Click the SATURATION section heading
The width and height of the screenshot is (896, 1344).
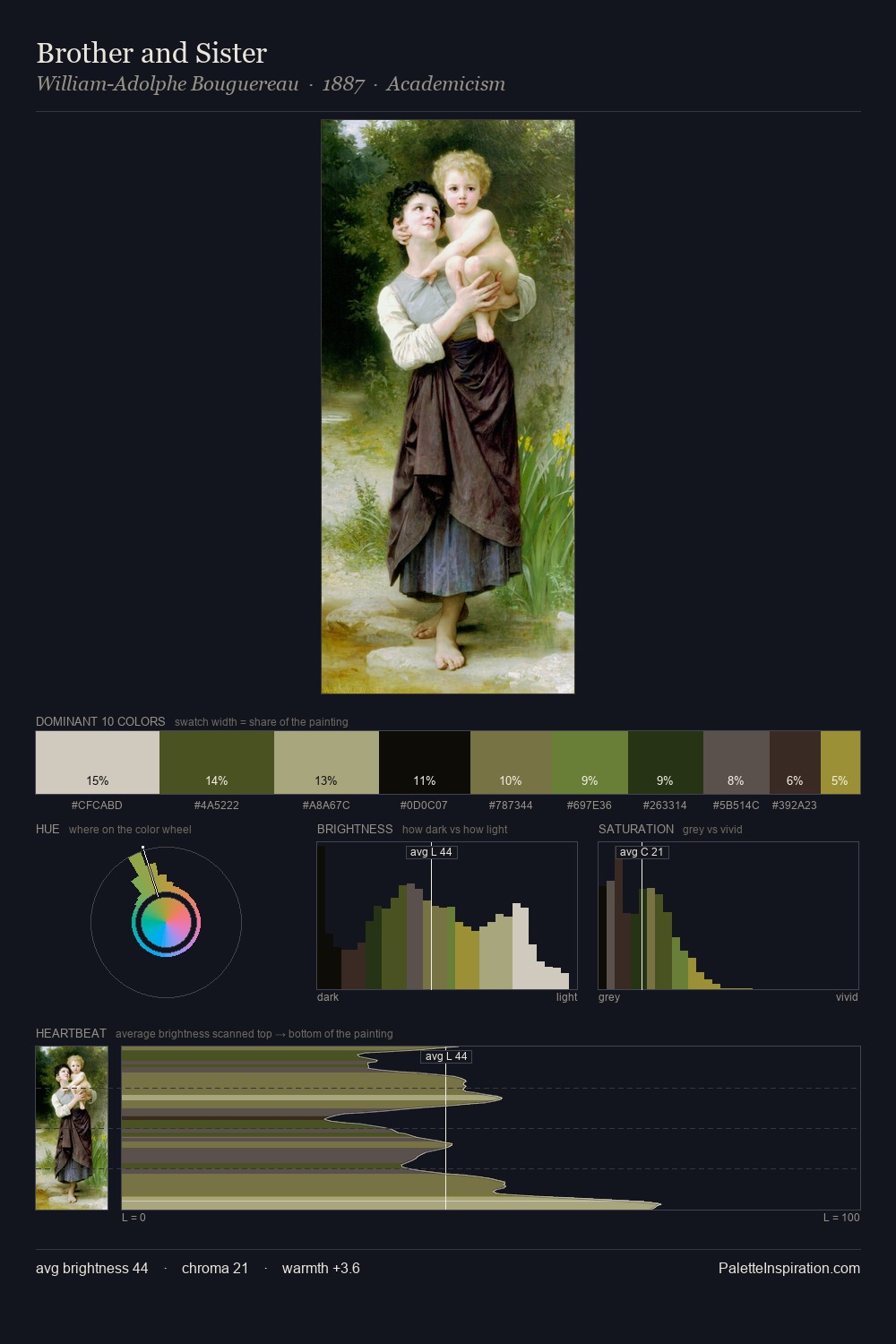coord(636,829)
